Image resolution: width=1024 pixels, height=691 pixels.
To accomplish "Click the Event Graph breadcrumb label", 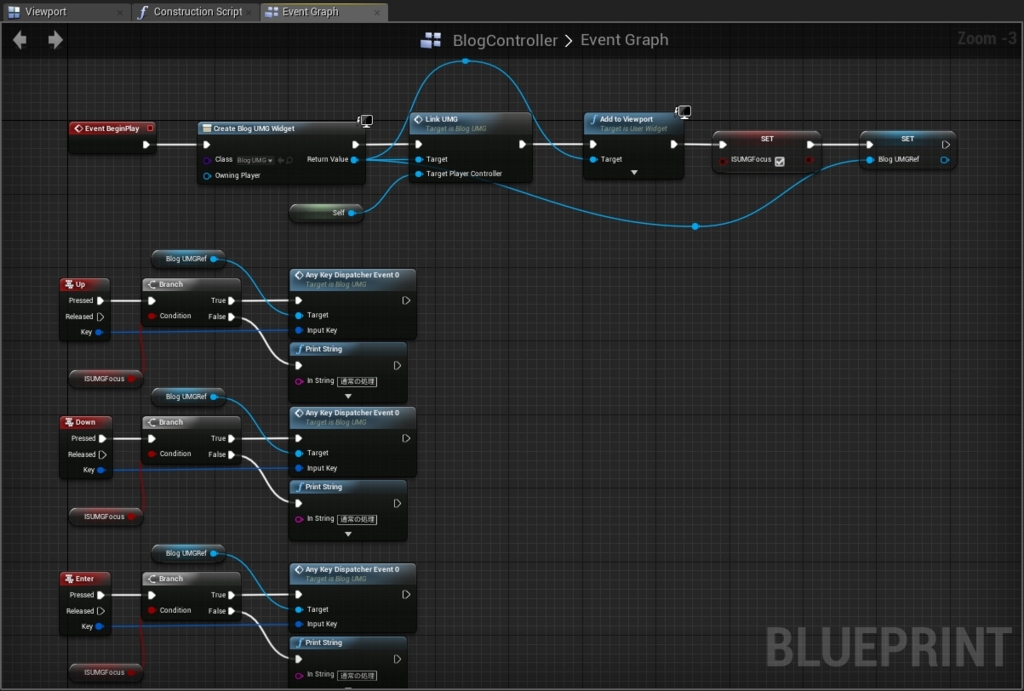I will tap(624, 40).
